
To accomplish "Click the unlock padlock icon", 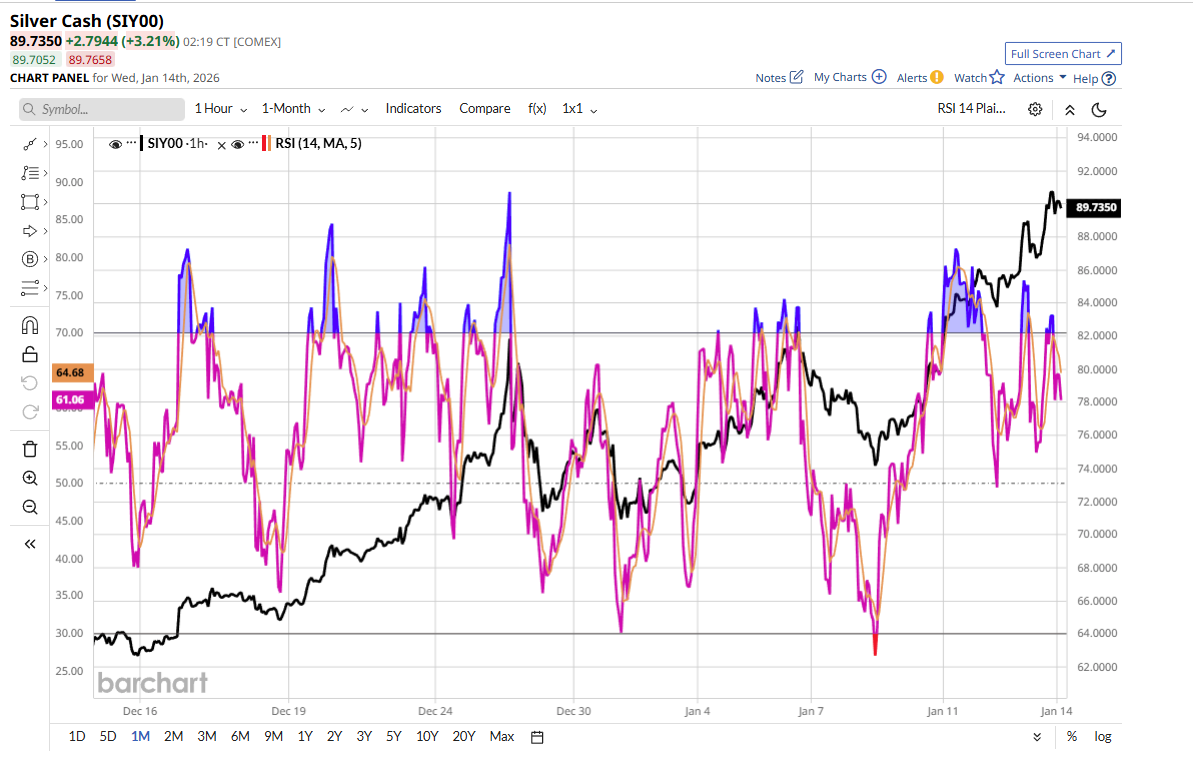I will 29,354.
